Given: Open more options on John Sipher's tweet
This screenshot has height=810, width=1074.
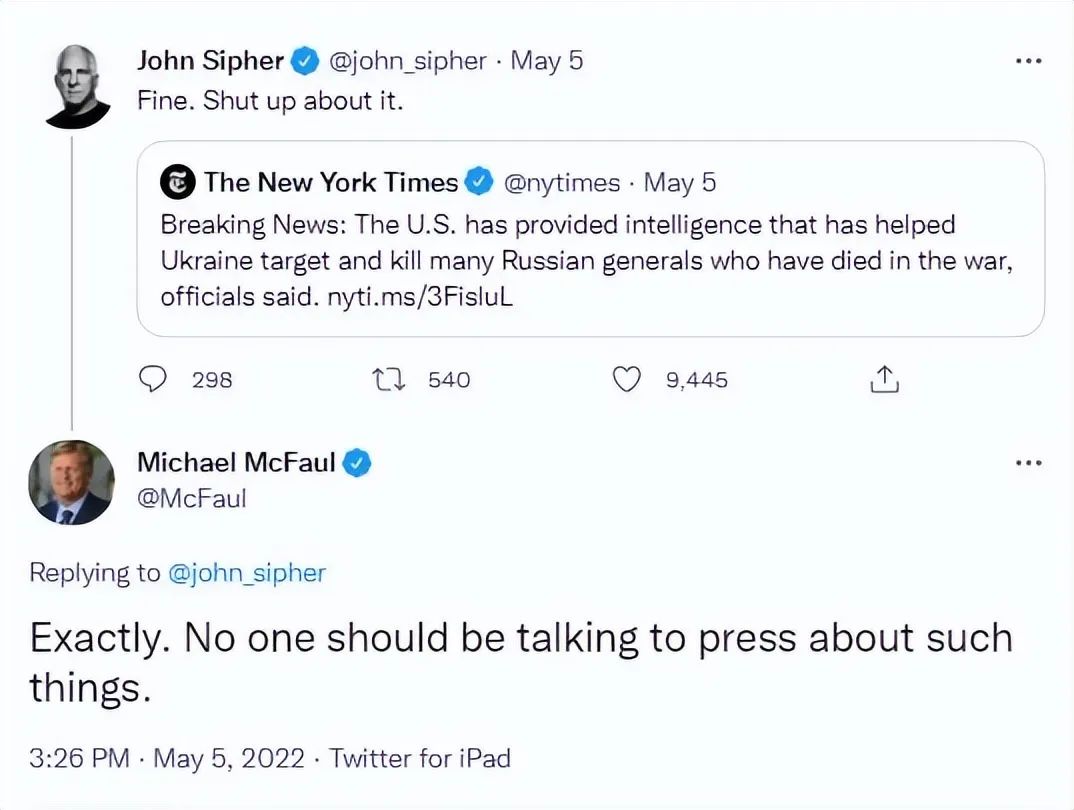Looking at the screenshot, I should [x=1029, y=62].
